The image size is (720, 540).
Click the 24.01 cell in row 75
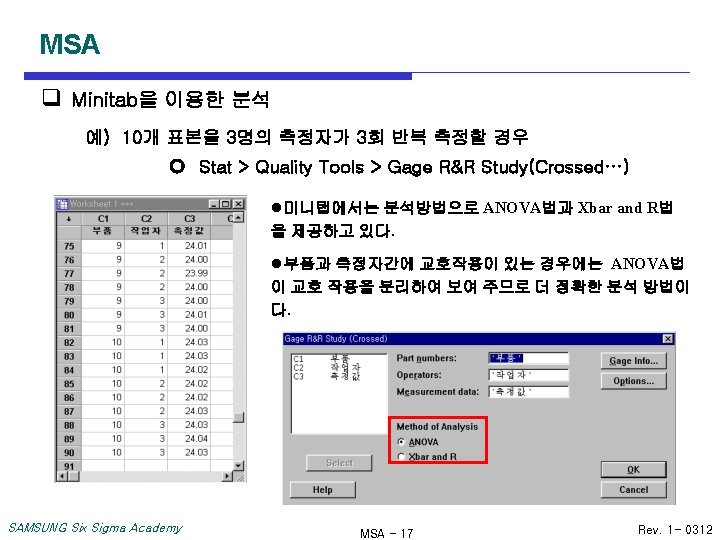coord(190,246)
